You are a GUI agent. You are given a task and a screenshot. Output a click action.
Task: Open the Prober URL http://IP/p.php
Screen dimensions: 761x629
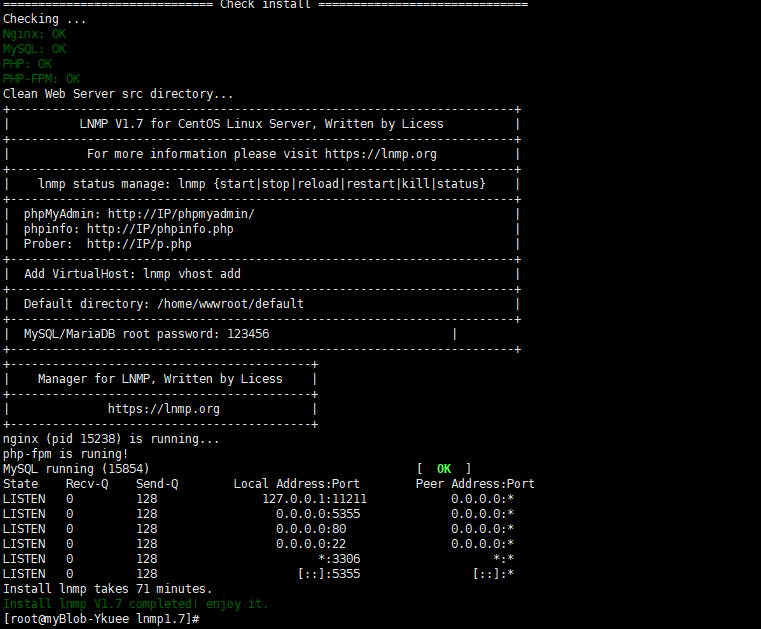click(139, 245)
